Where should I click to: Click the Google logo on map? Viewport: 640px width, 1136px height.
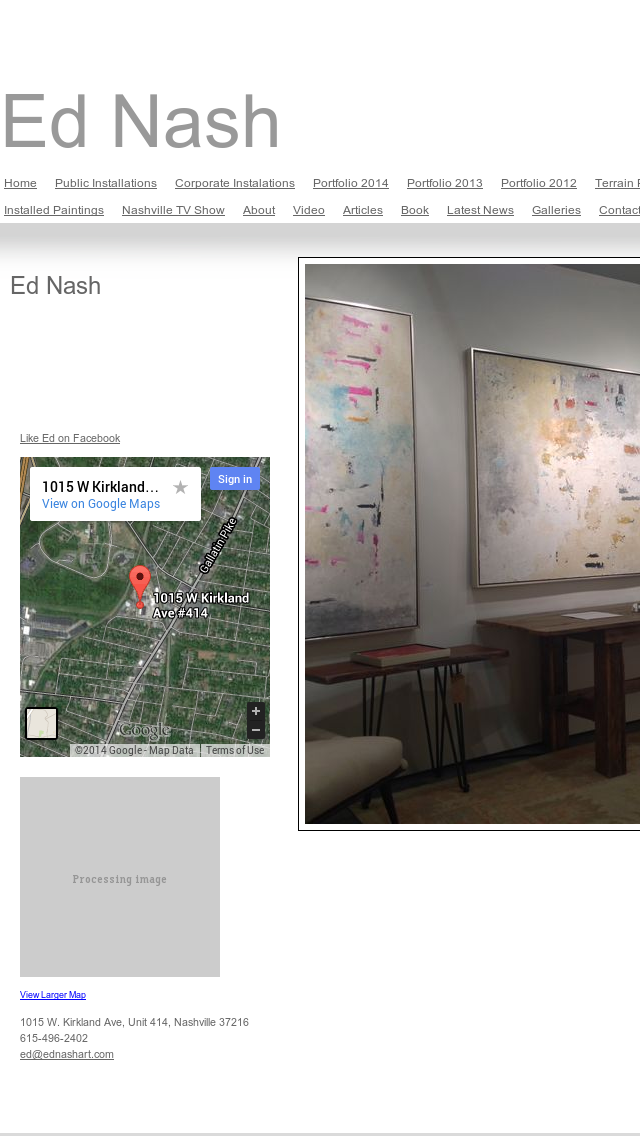[x=145, y=730]
